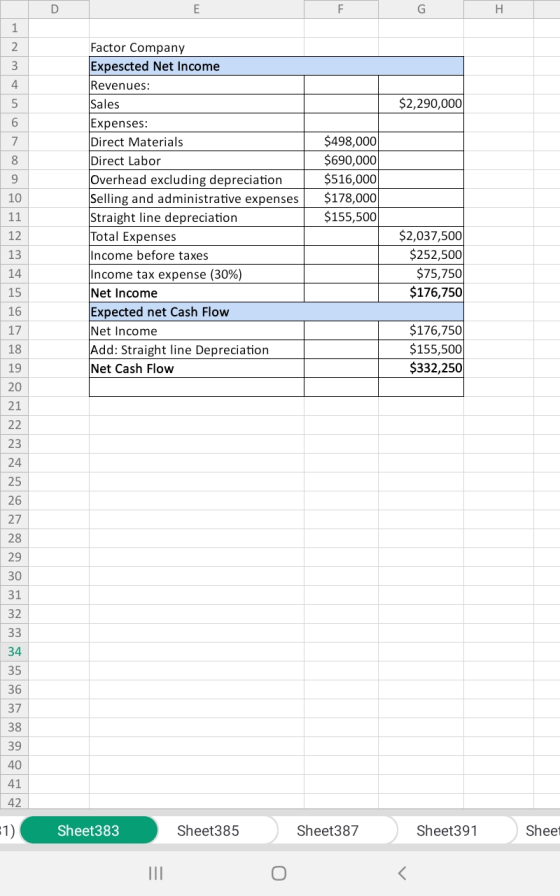Image resolution: width=560 pixels, height=896 pixels.
Task: Select the 'Expenses:' cell
Action: (197, 123)
